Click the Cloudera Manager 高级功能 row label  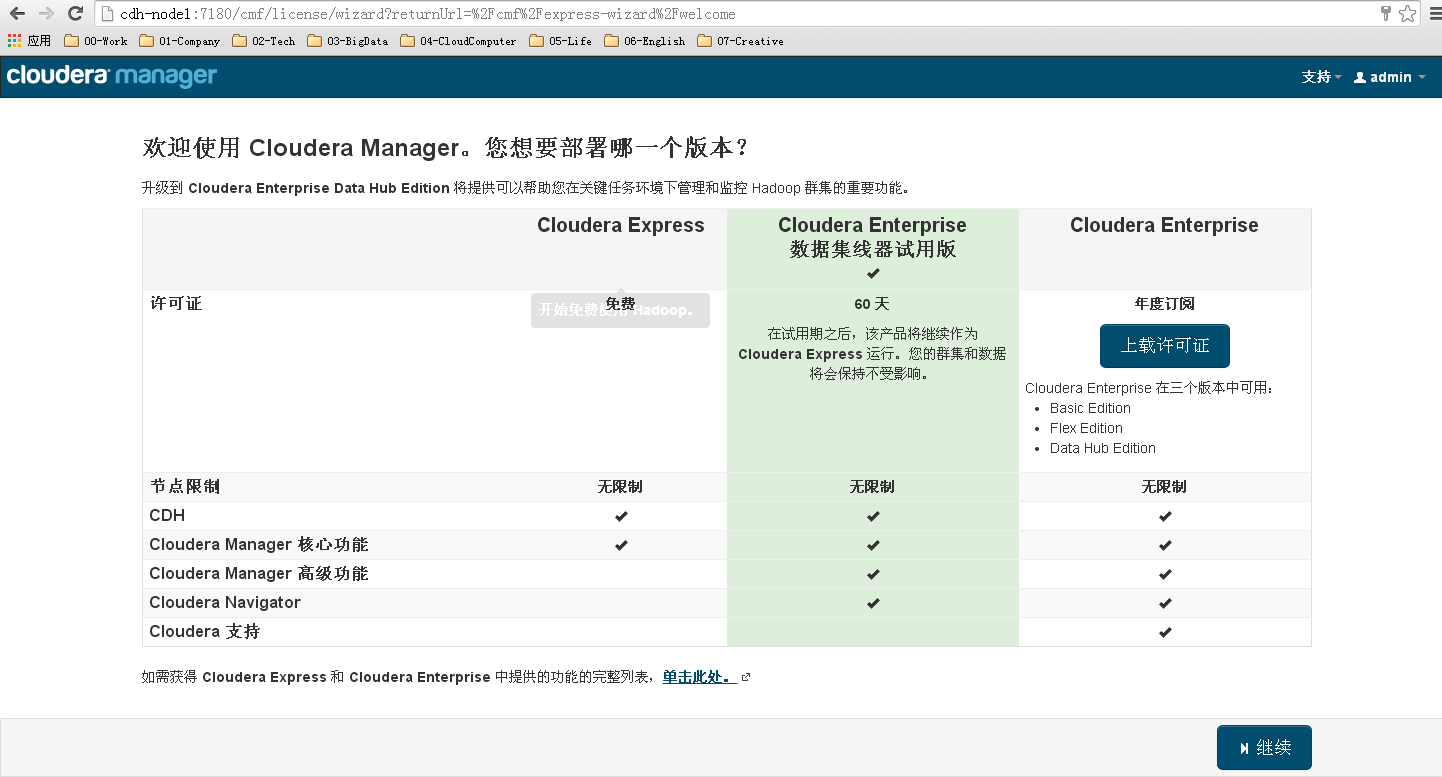[259, 574]
